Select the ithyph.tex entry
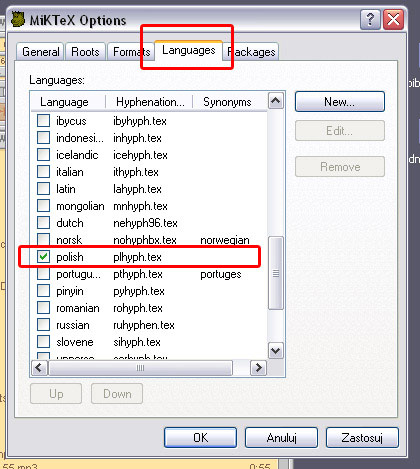420x469 pixels. tap(136, 172)
